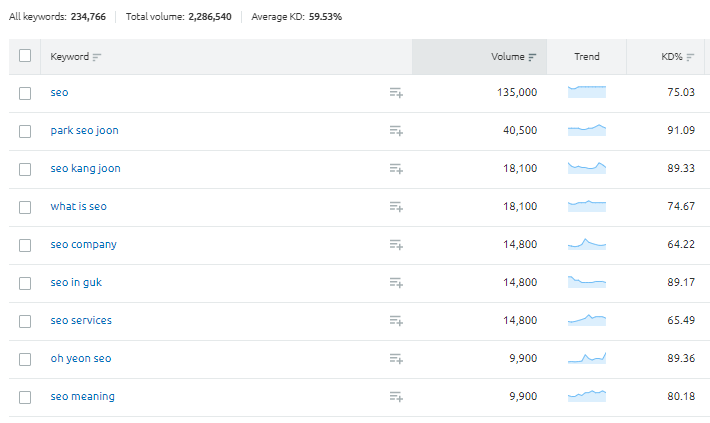The height and width of the screenshot is (423, 710).
Task: Click add-to-list icon for 'seo' keyword
Action: coord(396,93)
